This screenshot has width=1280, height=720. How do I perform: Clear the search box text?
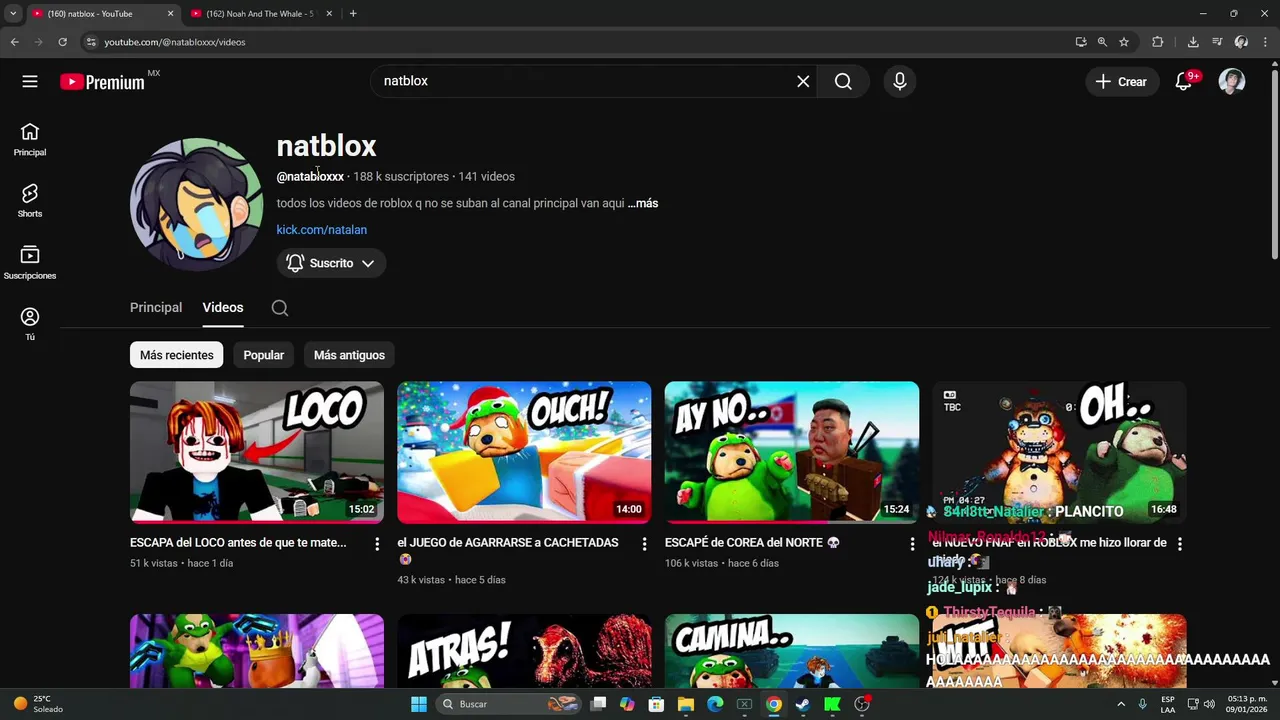click(803, 81)
